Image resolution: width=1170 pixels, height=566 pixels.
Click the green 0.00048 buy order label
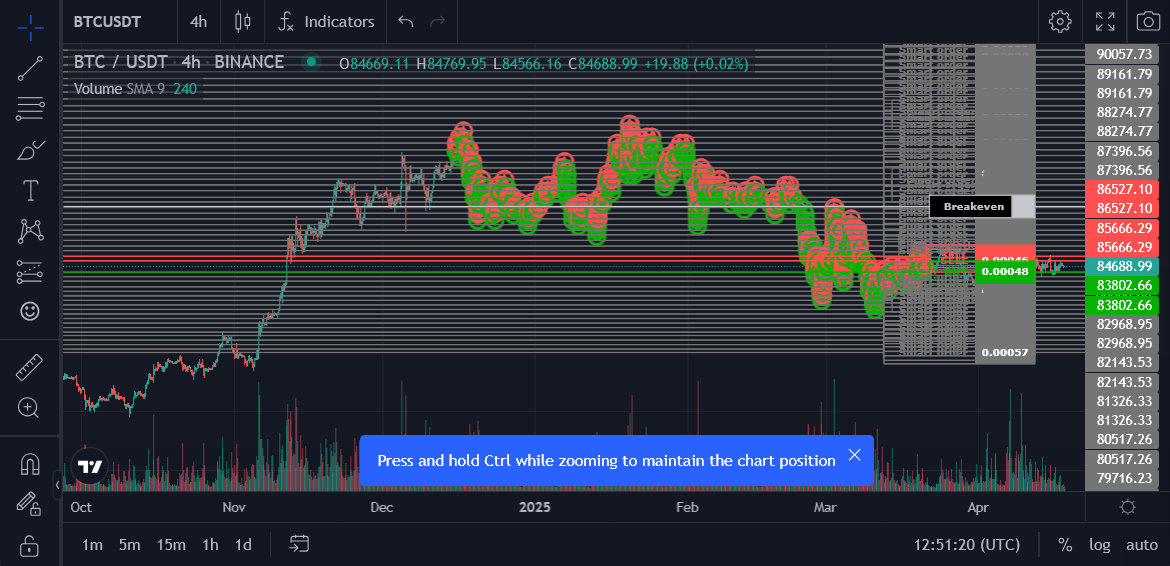click(1004, 271)
